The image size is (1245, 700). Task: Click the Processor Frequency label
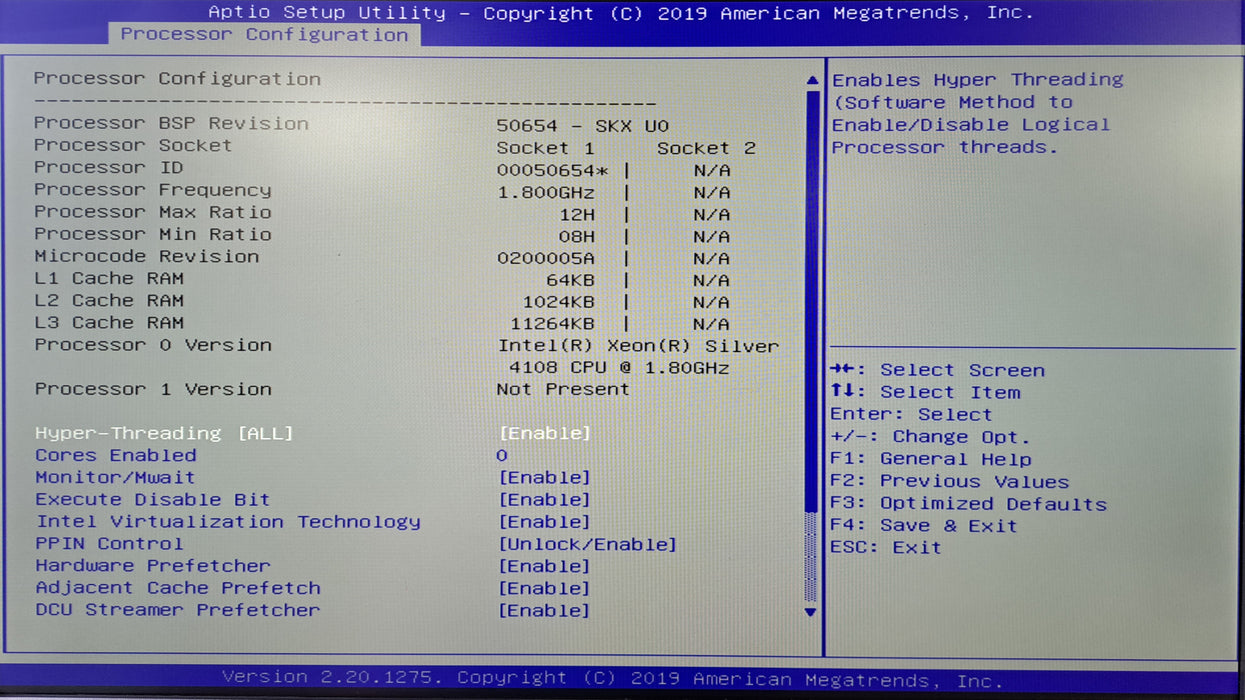pyautogui.click(x=152, y=190)
